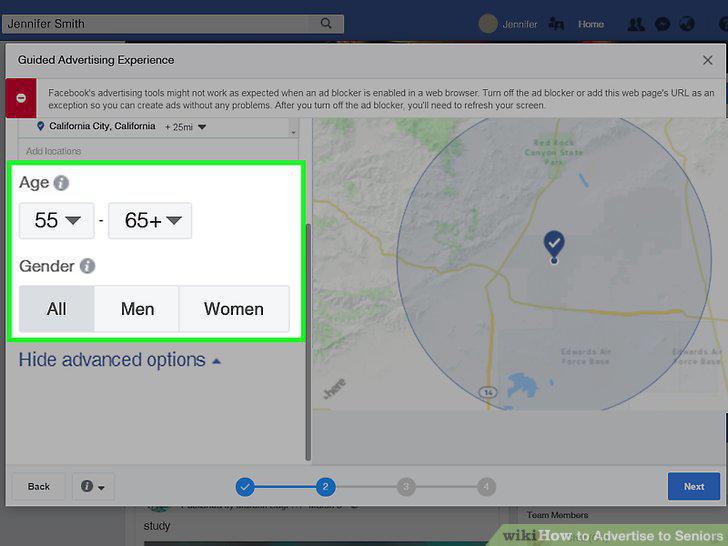Click the Age info icon
728x546 pixels.
[61, 183]
